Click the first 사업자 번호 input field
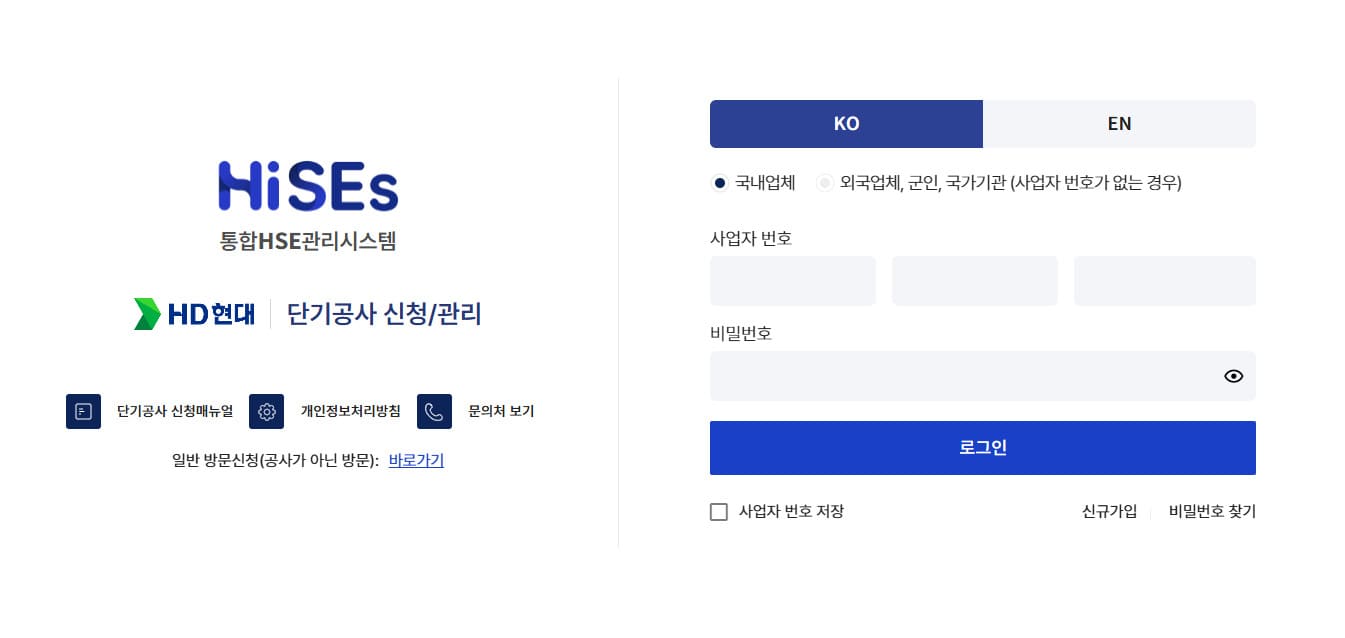This screenshot has height=638, width=1345. click(792, 281)
